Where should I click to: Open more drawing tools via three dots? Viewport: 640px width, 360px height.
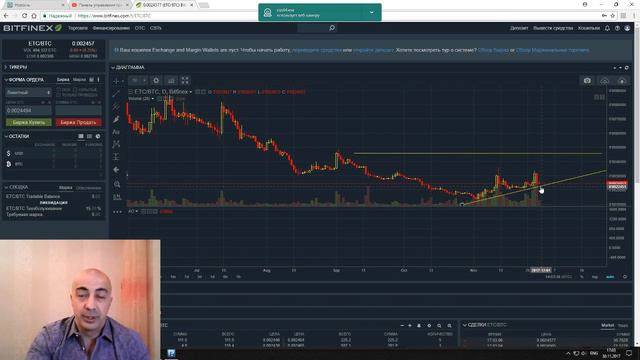pyautogui.click(x=117, y=212)
